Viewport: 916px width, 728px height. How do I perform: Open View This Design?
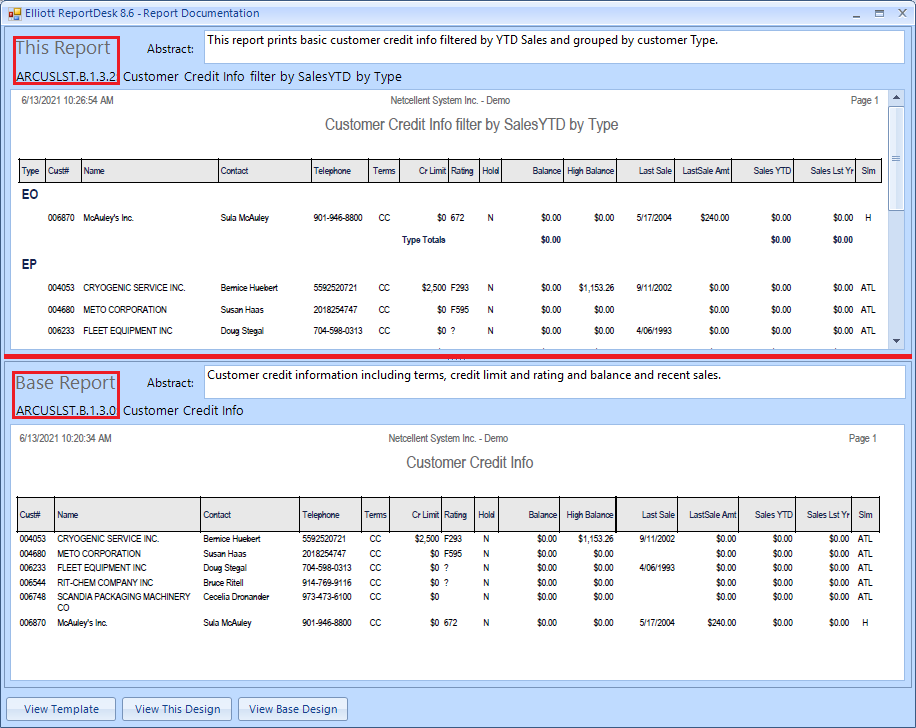(177, 709)
